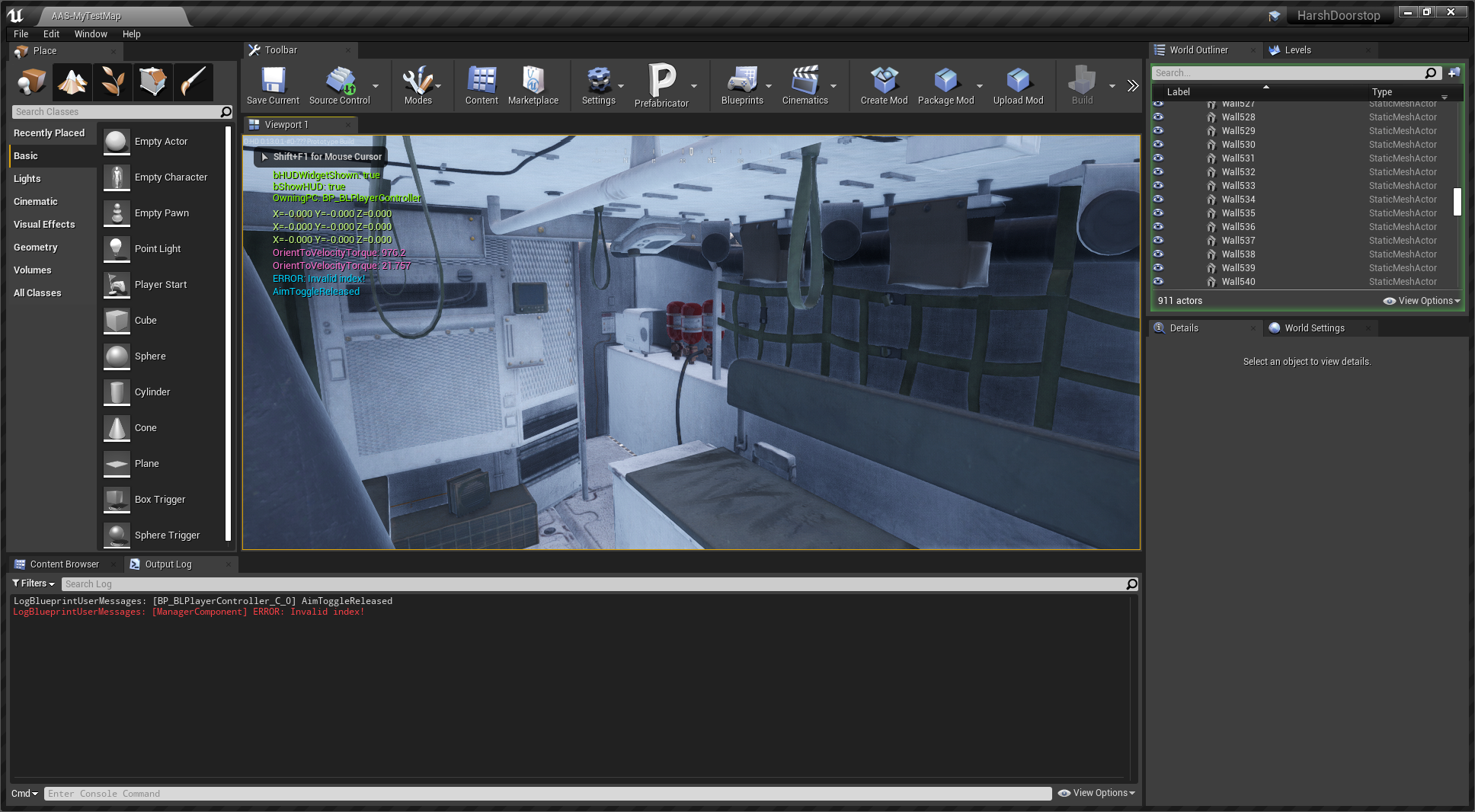The width and height of the screenshot is (1475, 812).
Task: Select the Foliage mode icon in Place panel
Action: (x=113, y=82)
